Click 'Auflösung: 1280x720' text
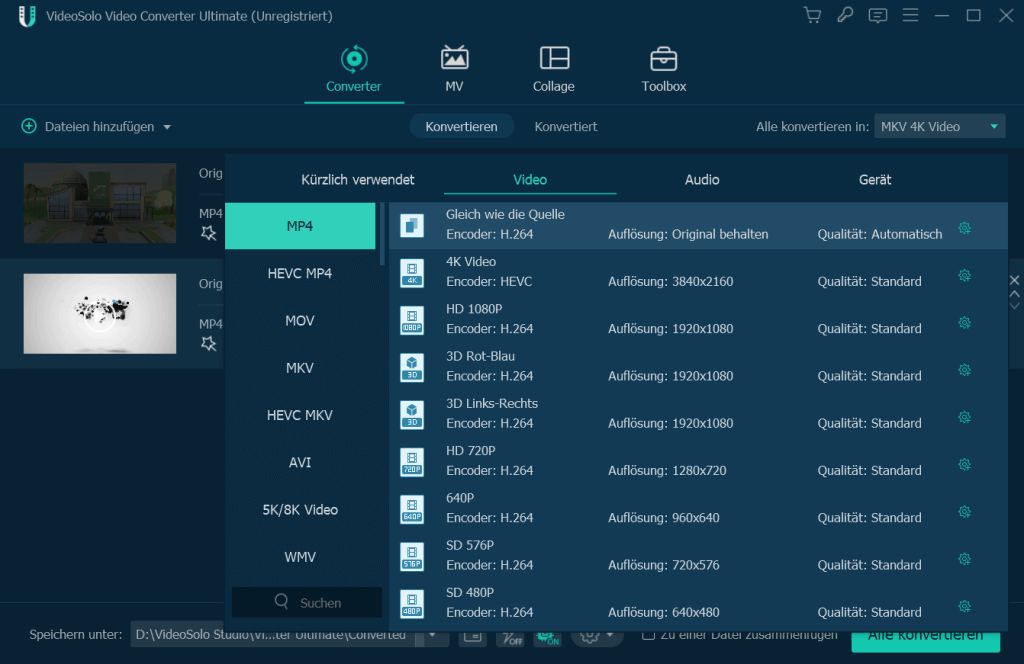The height and width of the screenshot is (664, 1024). pos(667,470)
